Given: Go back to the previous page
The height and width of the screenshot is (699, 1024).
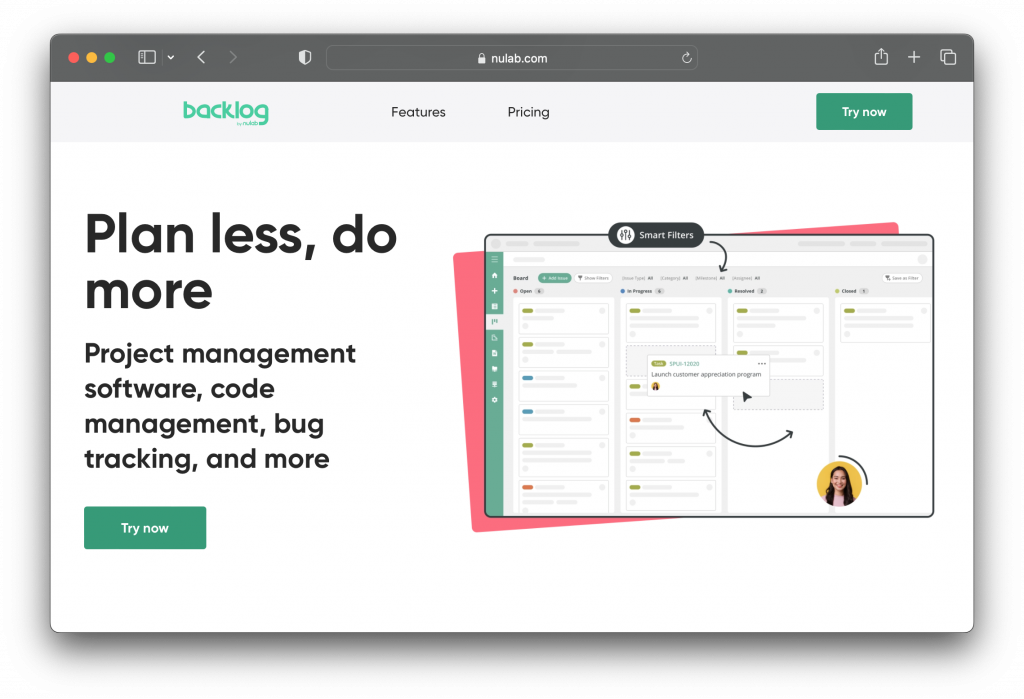Looking at the screenshot, I should coord(201,57).
